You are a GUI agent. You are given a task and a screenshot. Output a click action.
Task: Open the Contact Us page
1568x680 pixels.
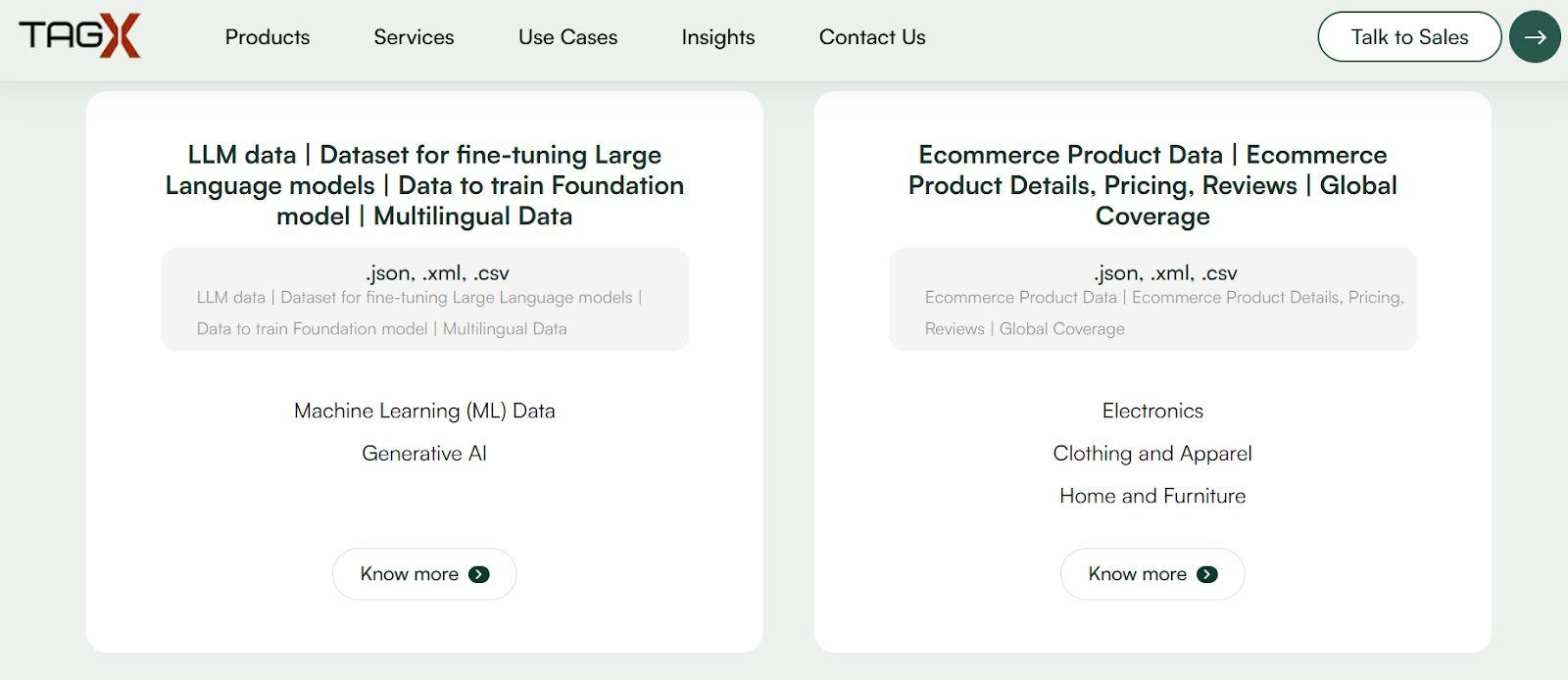pos(871,37)
